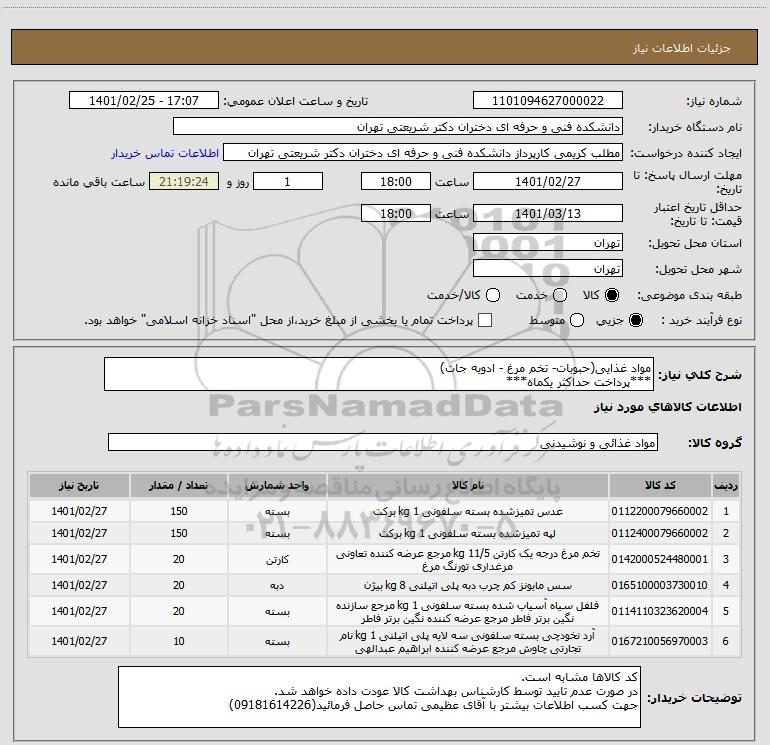
Task: Click the توضیحات خریدار notes box
Action: click(379, 697)
